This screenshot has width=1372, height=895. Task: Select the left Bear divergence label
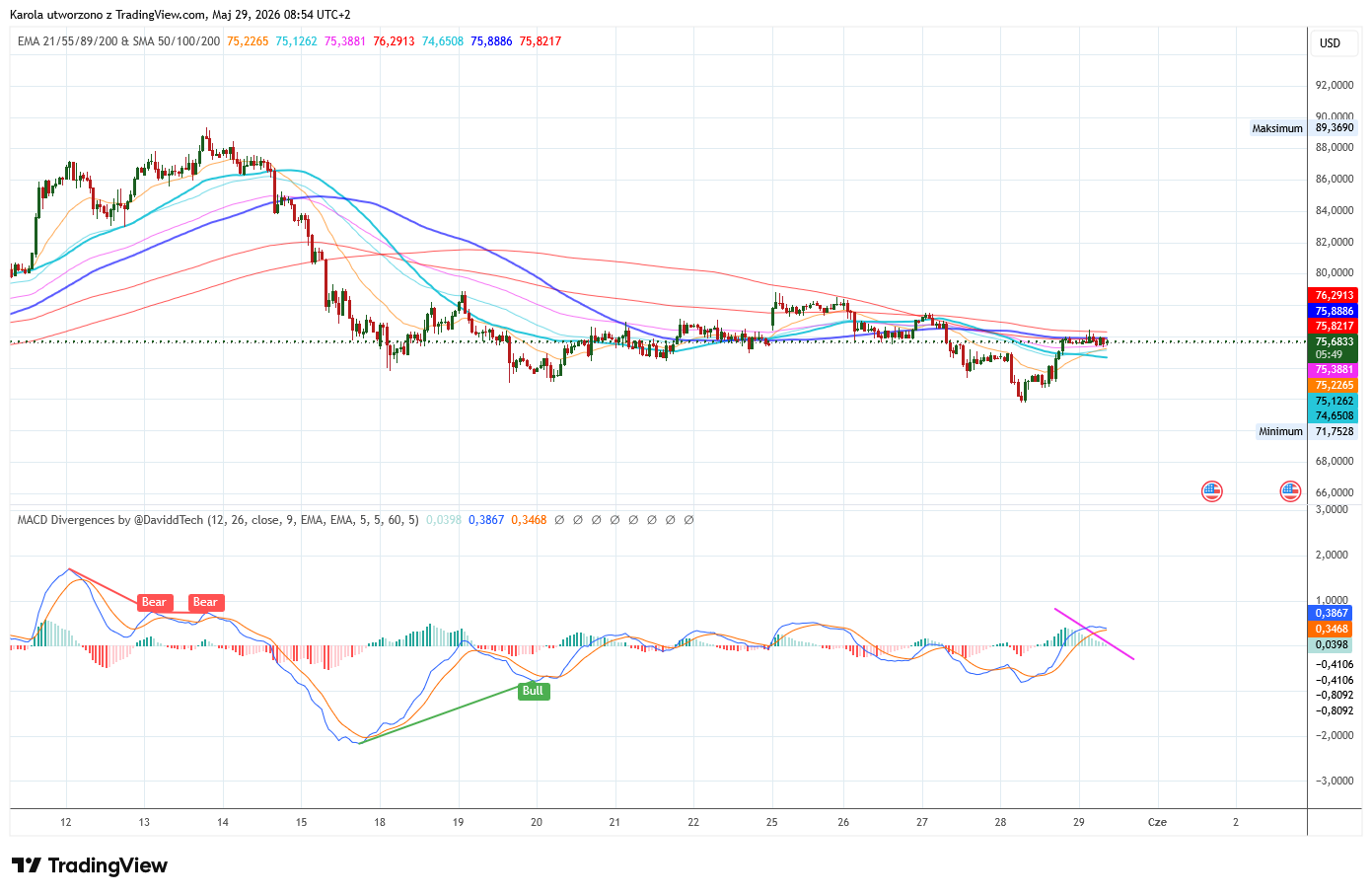[x=154, y=602]
